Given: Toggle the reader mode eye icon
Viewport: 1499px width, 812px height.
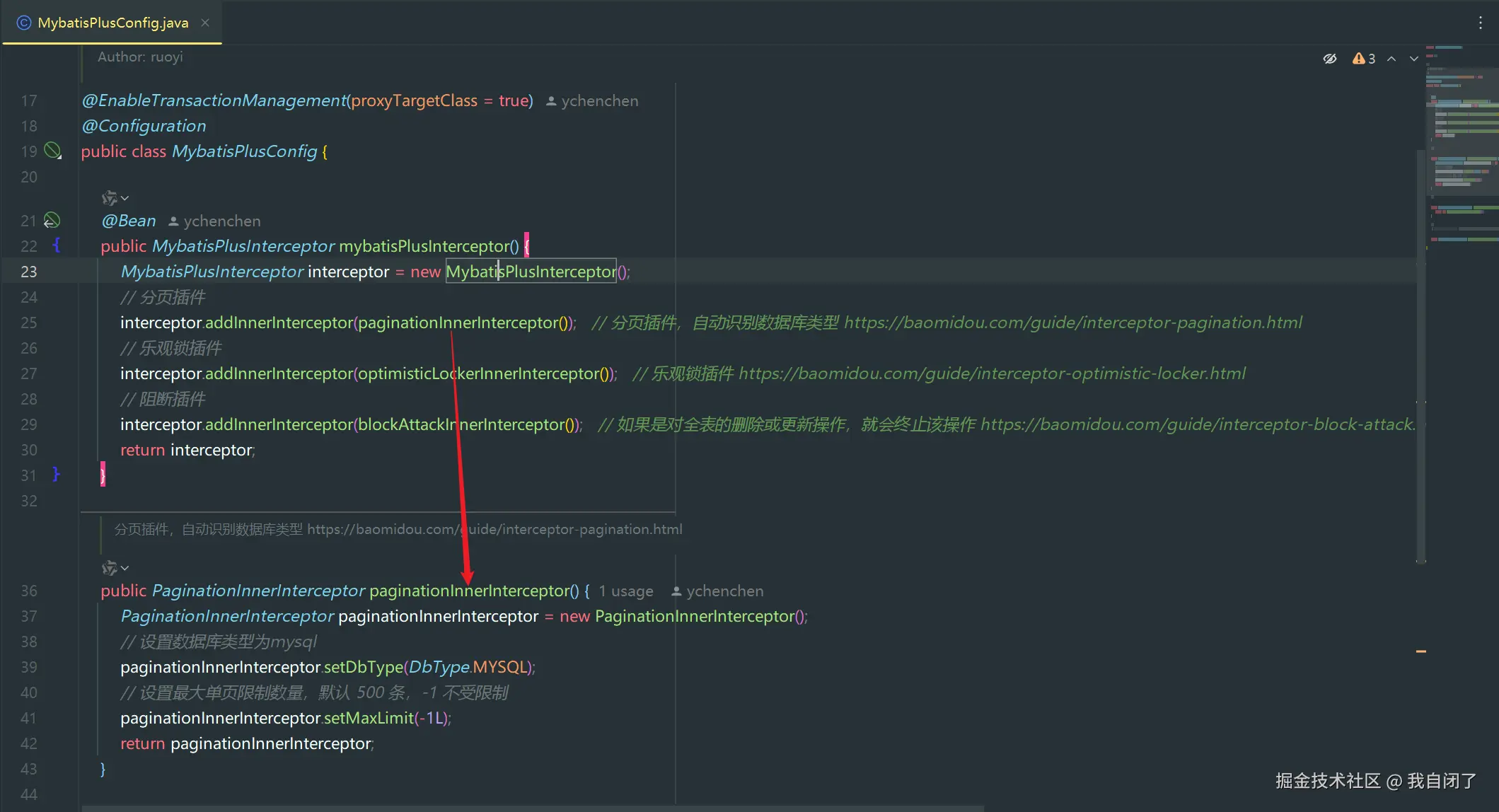Looking at the screenshot, I should coord(1330,59).
